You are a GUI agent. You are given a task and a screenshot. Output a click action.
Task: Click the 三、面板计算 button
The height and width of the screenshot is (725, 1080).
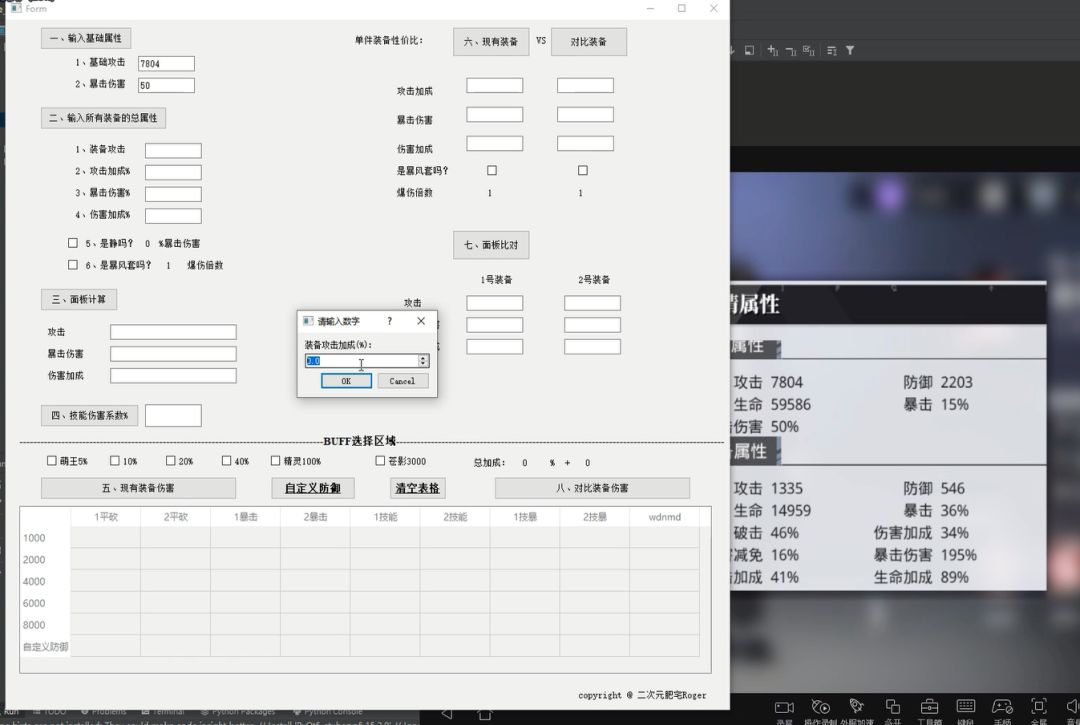(79, 300)
